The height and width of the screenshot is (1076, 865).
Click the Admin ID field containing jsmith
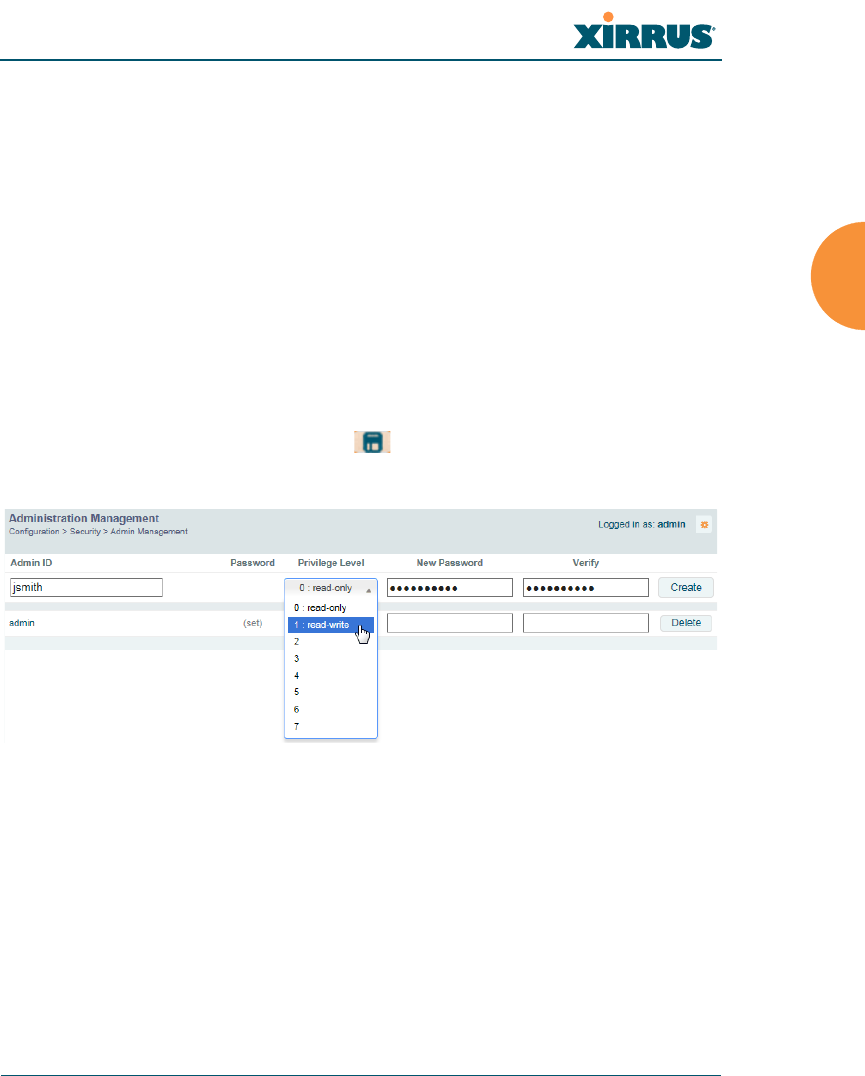86,587
